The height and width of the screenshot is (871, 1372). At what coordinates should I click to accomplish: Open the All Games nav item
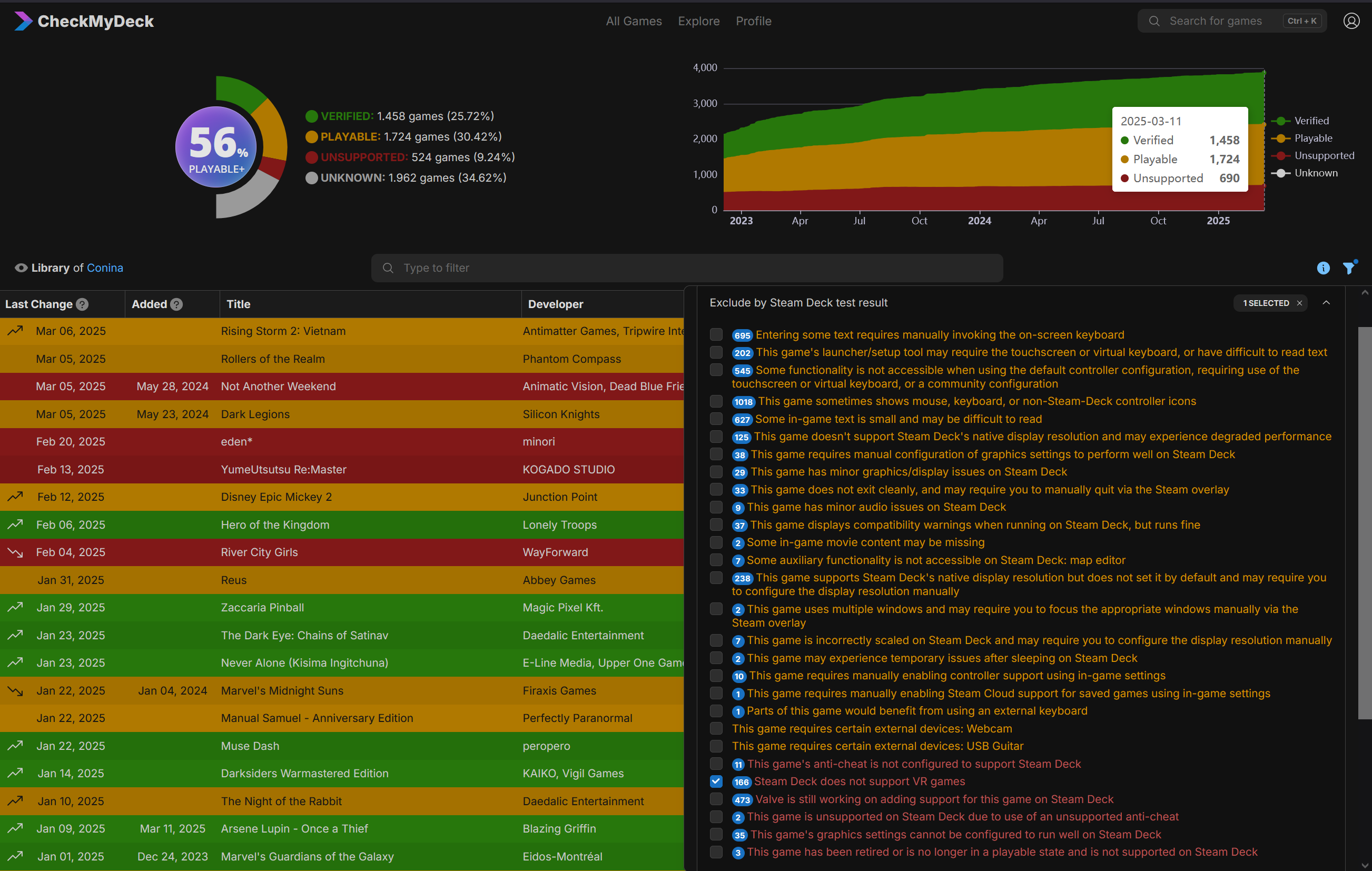tap(634, 21)
